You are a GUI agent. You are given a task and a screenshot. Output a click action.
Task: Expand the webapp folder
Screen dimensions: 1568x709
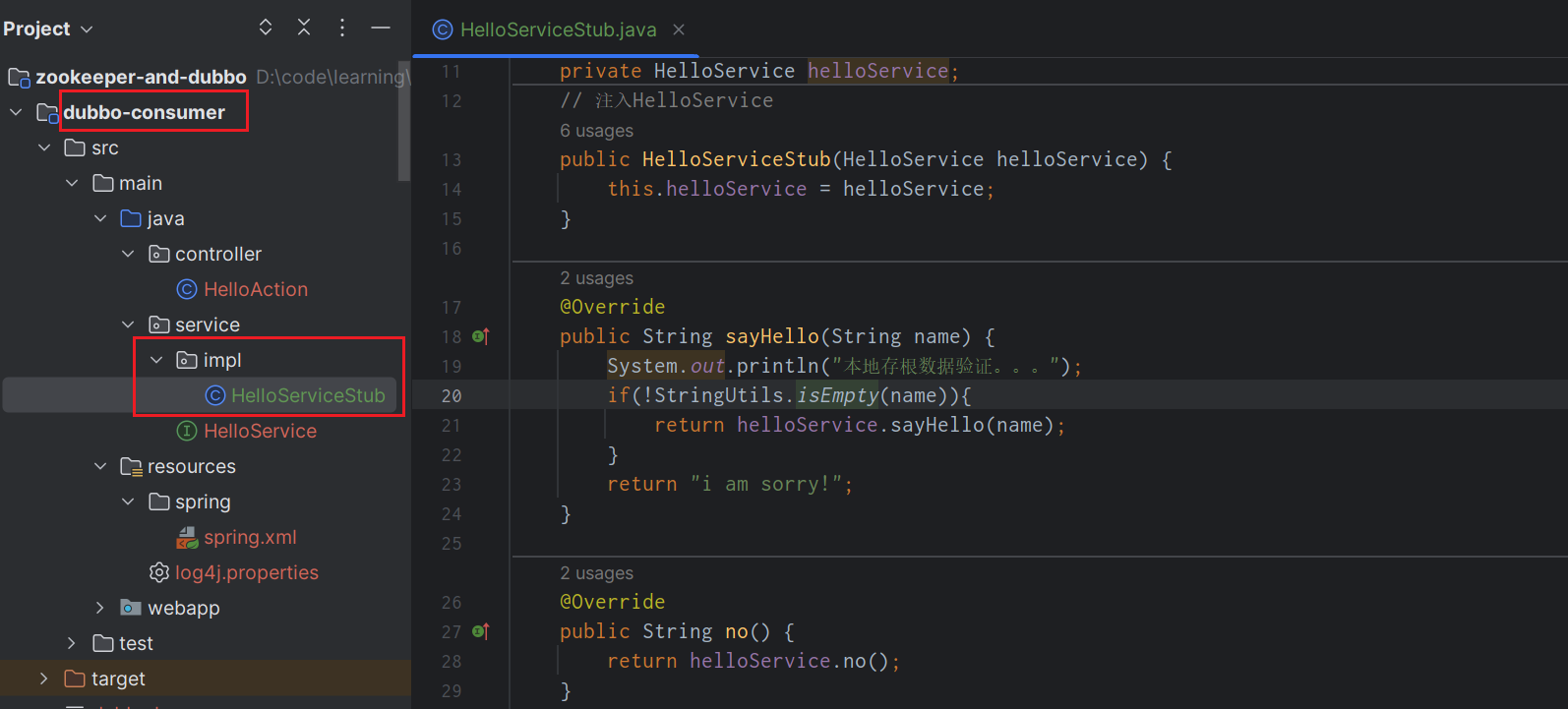pos(100,608)
